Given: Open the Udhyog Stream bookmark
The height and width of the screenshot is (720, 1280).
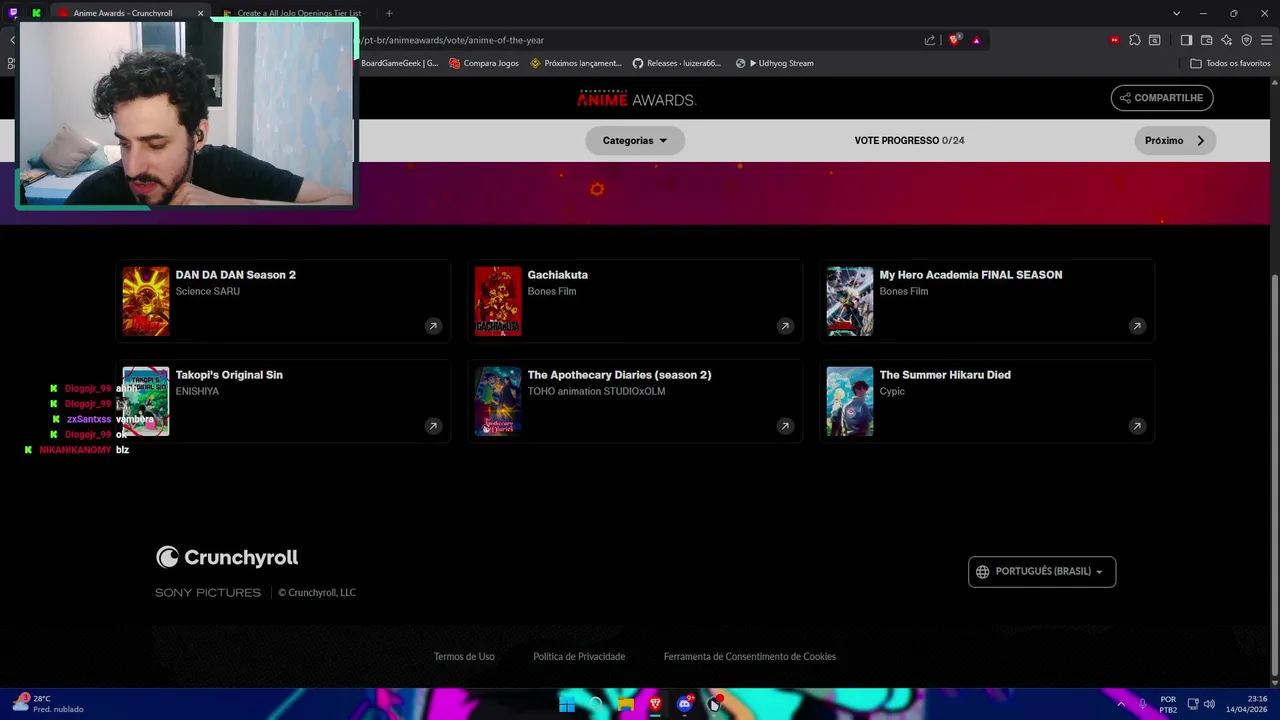Looking at the screenshot, I should pos(775,63).
